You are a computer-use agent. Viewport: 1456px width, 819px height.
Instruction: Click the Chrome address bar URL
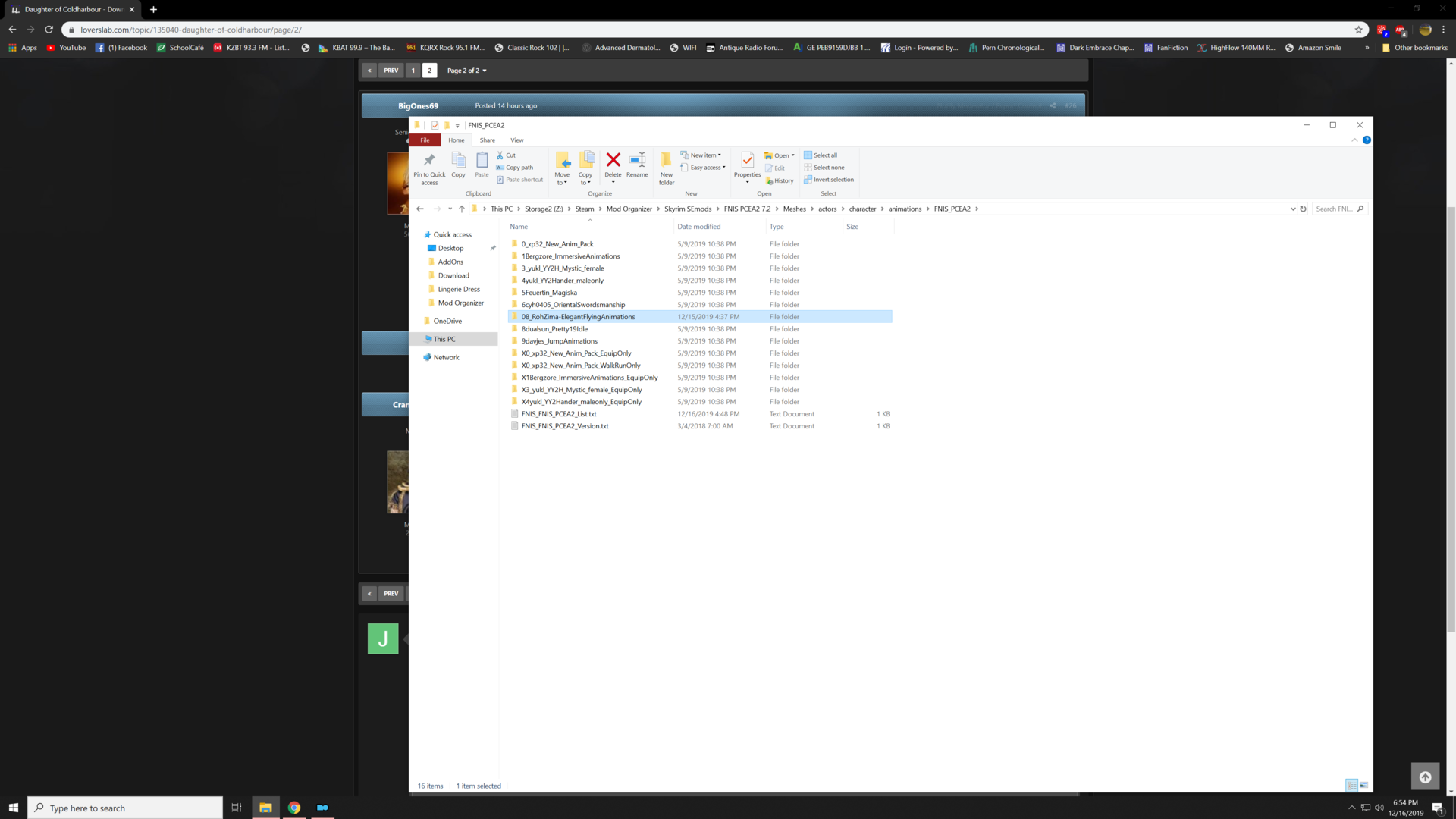click(191, 30)
